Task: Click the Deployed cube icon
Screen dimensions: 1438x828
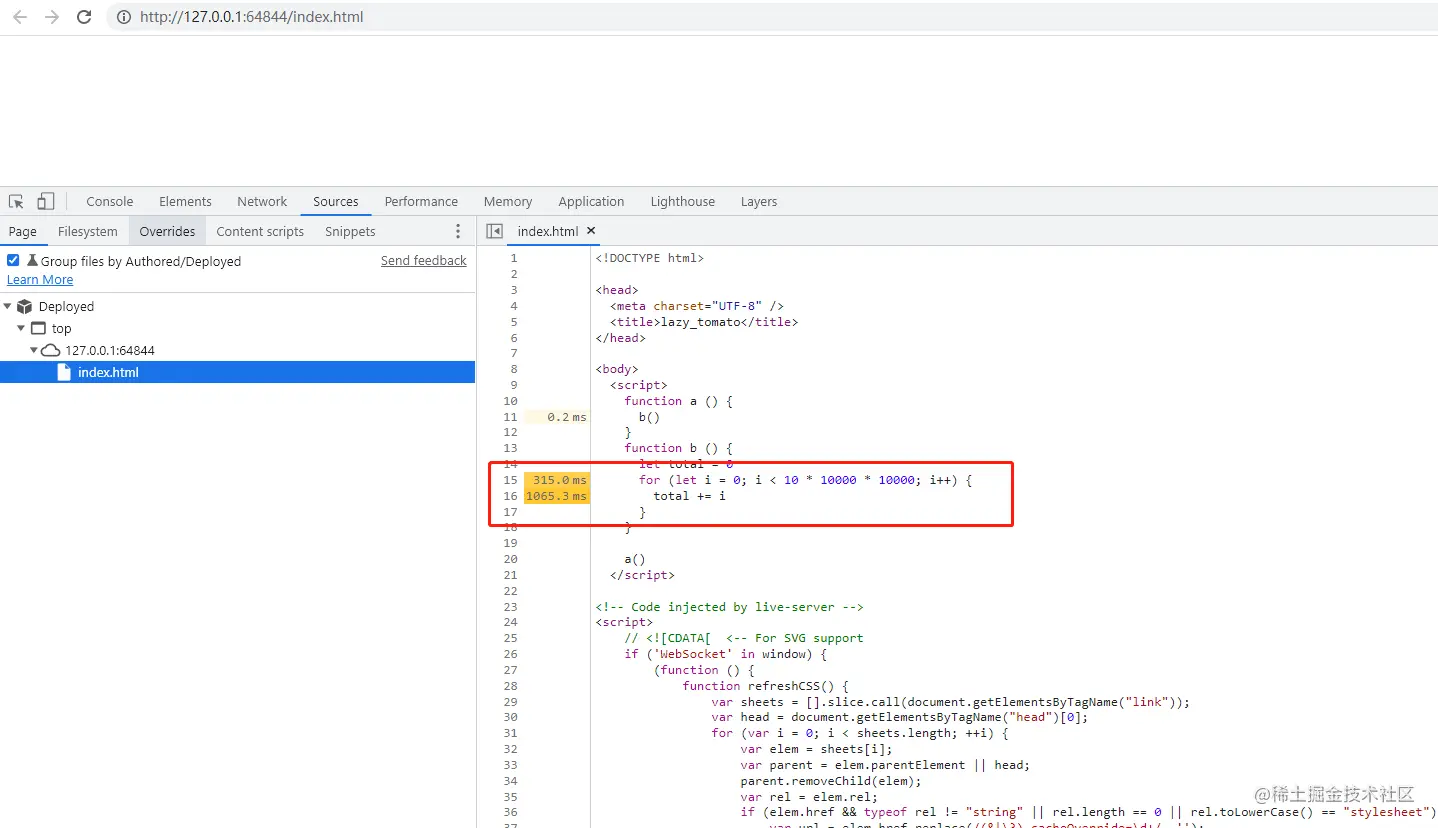Action: pyautogui.click(x=25, y=306)
